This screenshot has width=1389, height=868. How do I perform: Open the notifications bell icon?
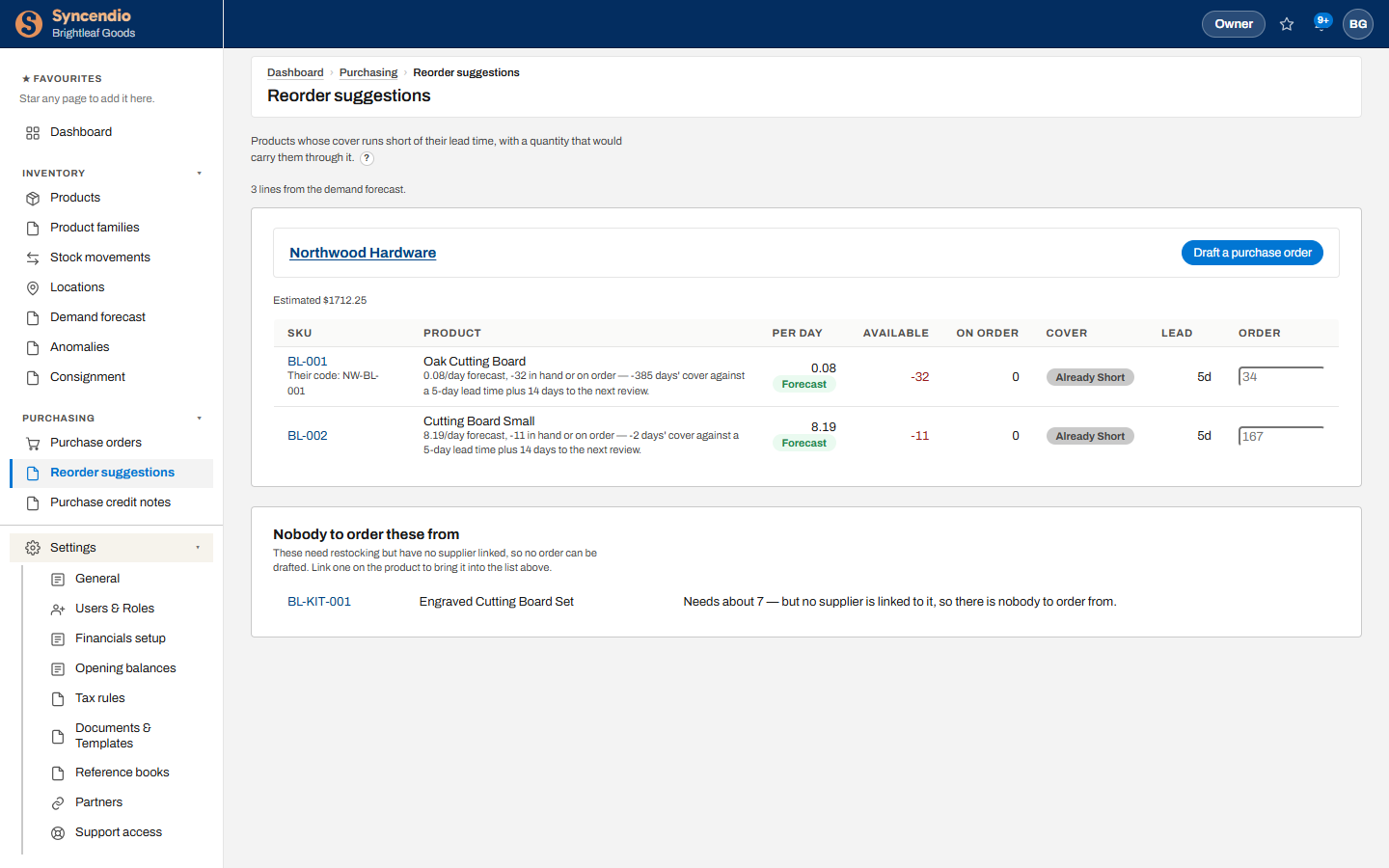click(x=1321, y=23)
